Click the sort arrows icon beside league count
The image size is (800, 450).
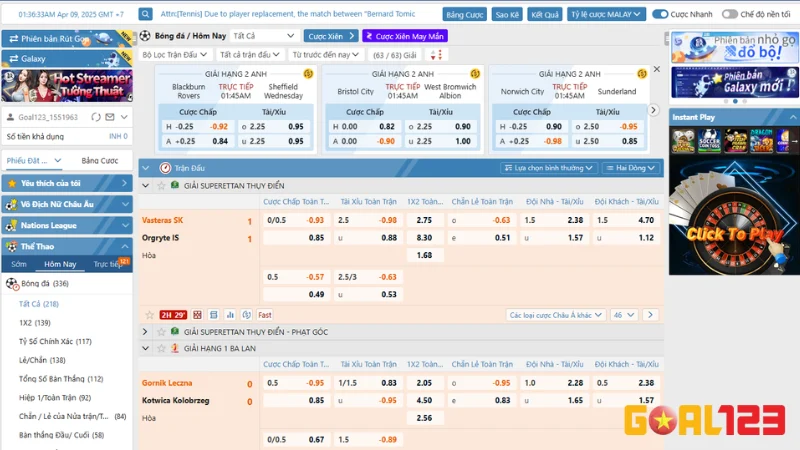(x=437, y=55)
